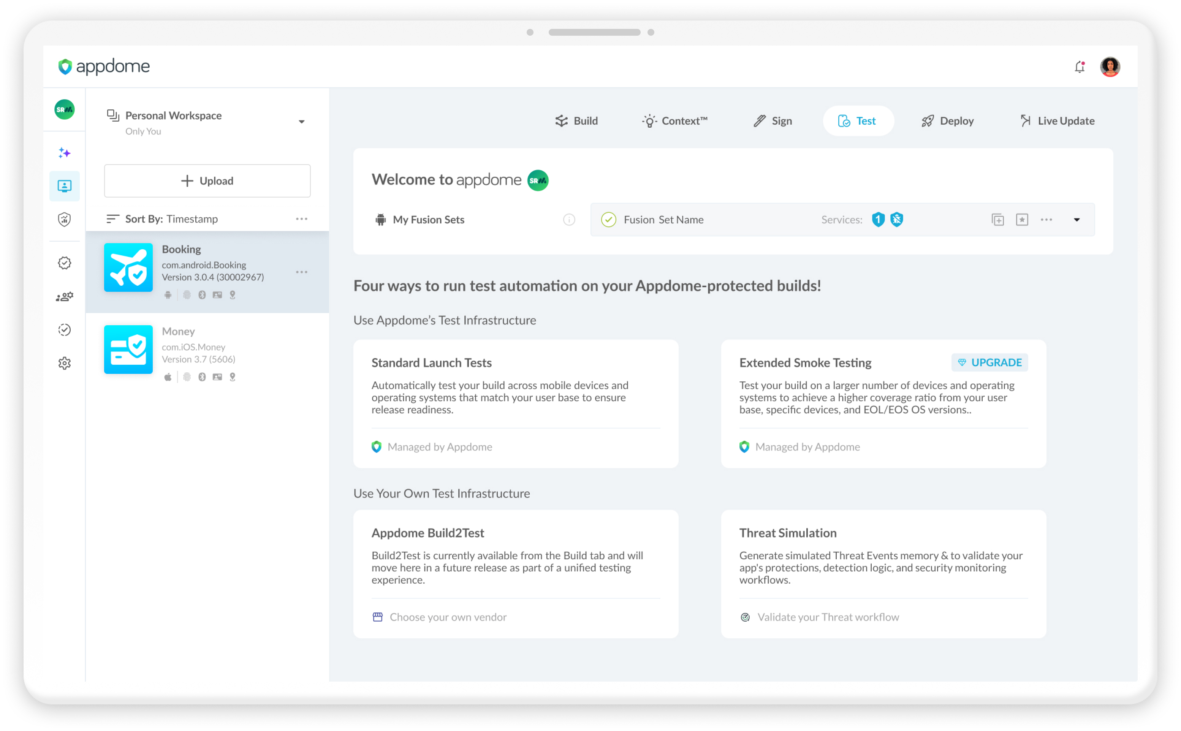Click the Bluetooth icon under Booking
Viewport: 1181px width, 731px height.
click(202, 295)
